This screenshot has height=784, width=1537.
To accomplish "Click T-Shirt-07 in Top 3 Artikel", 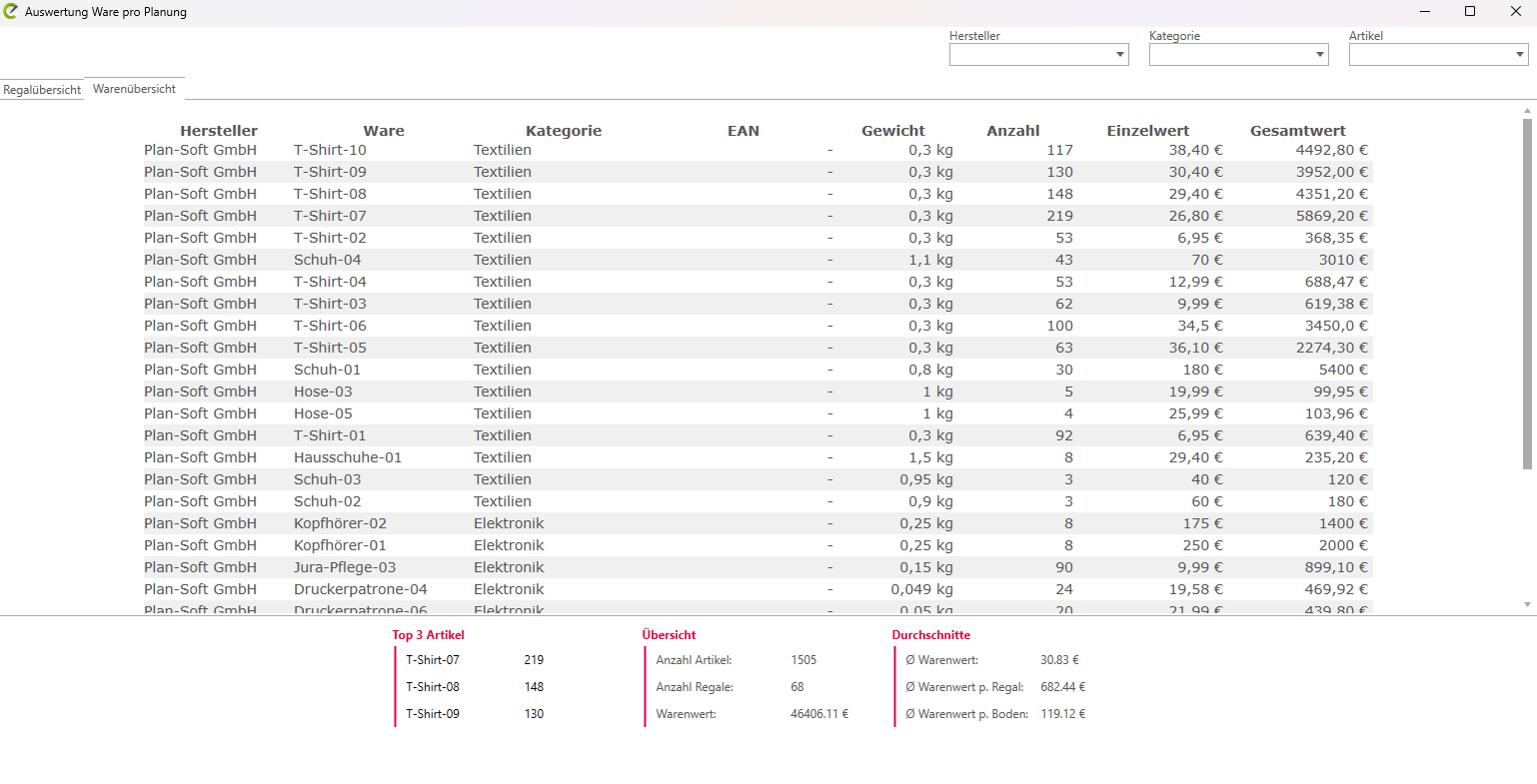I will click(x=433, y=660).
